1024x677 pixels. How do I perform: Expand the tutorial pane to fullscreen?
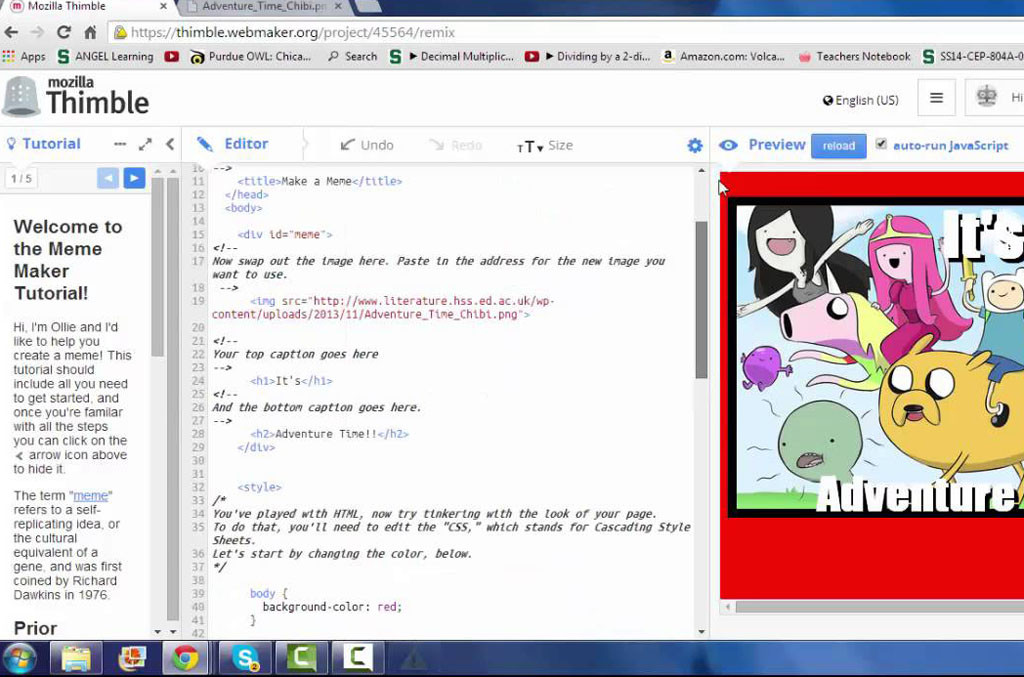[145, 144]
